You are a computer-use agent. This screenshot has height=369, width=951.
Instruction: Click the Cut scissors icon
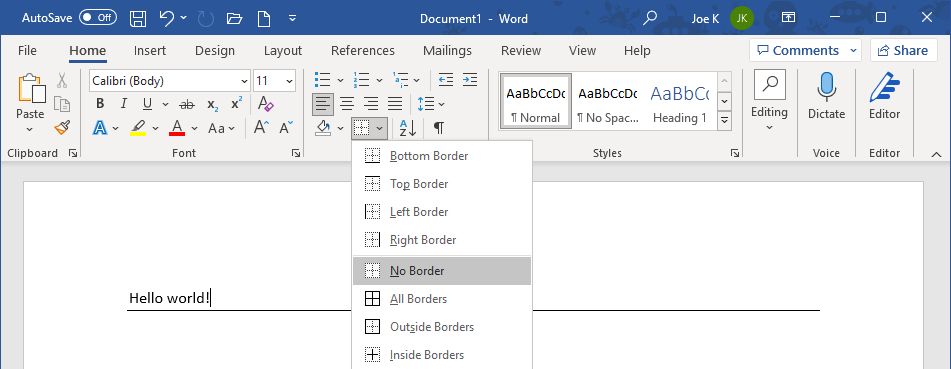(62, 81)
